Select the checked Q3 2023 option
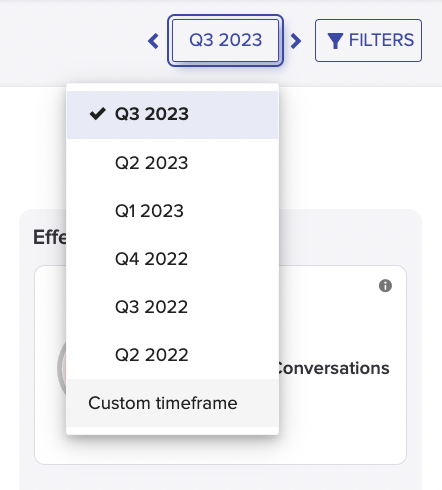 pos(172,114)
